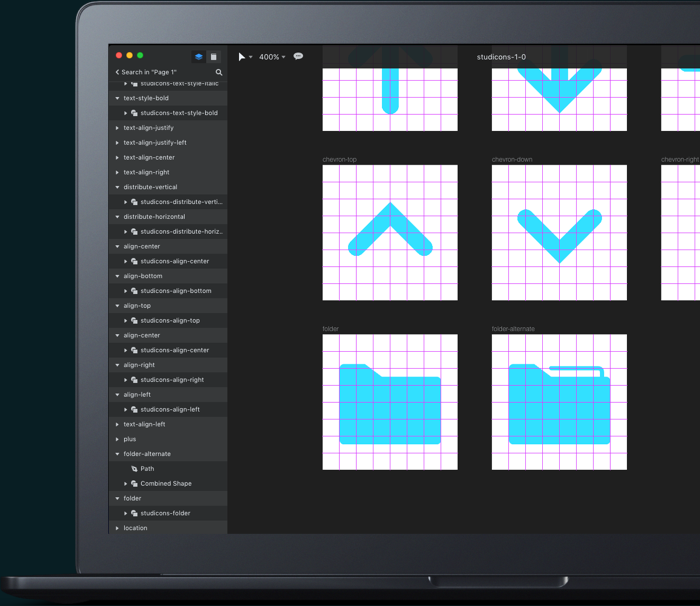
Task: Select the align-bottom layer row
Action: (x=168, y=276)
